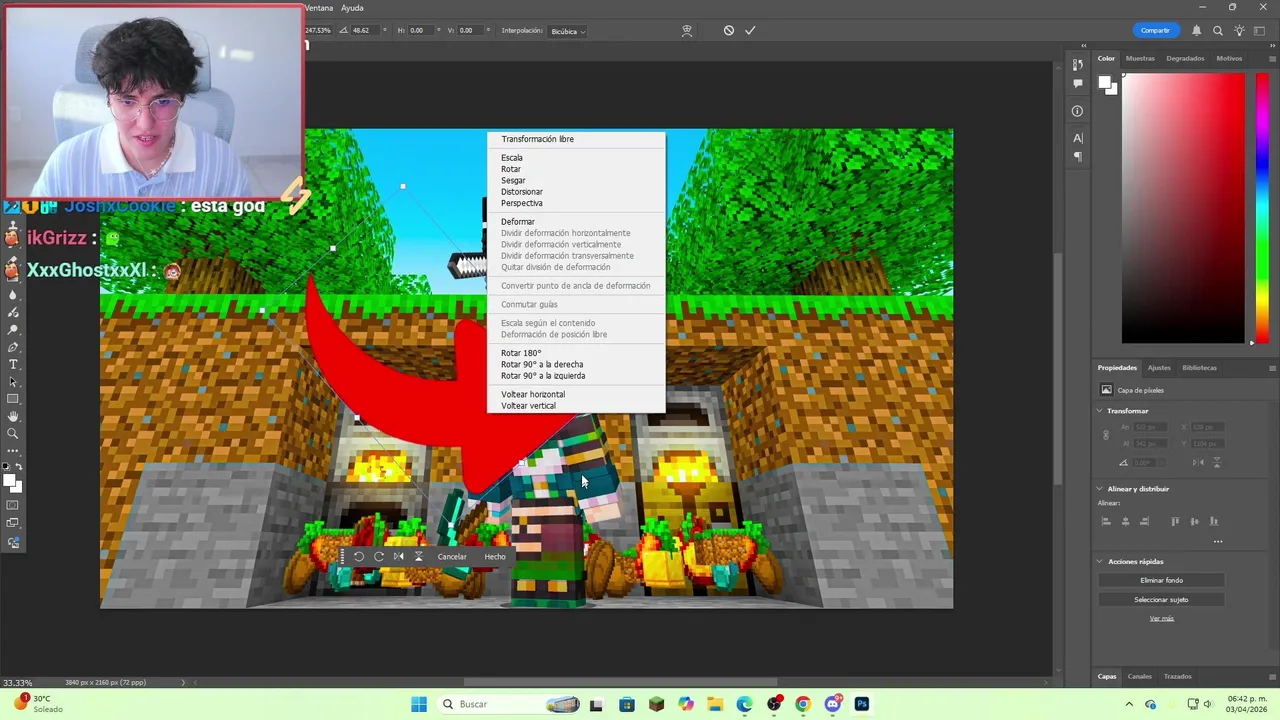The width and height of the screenshot is (1280, 720).
Task: Click the Ver más link
Action: pos(1161,619)
